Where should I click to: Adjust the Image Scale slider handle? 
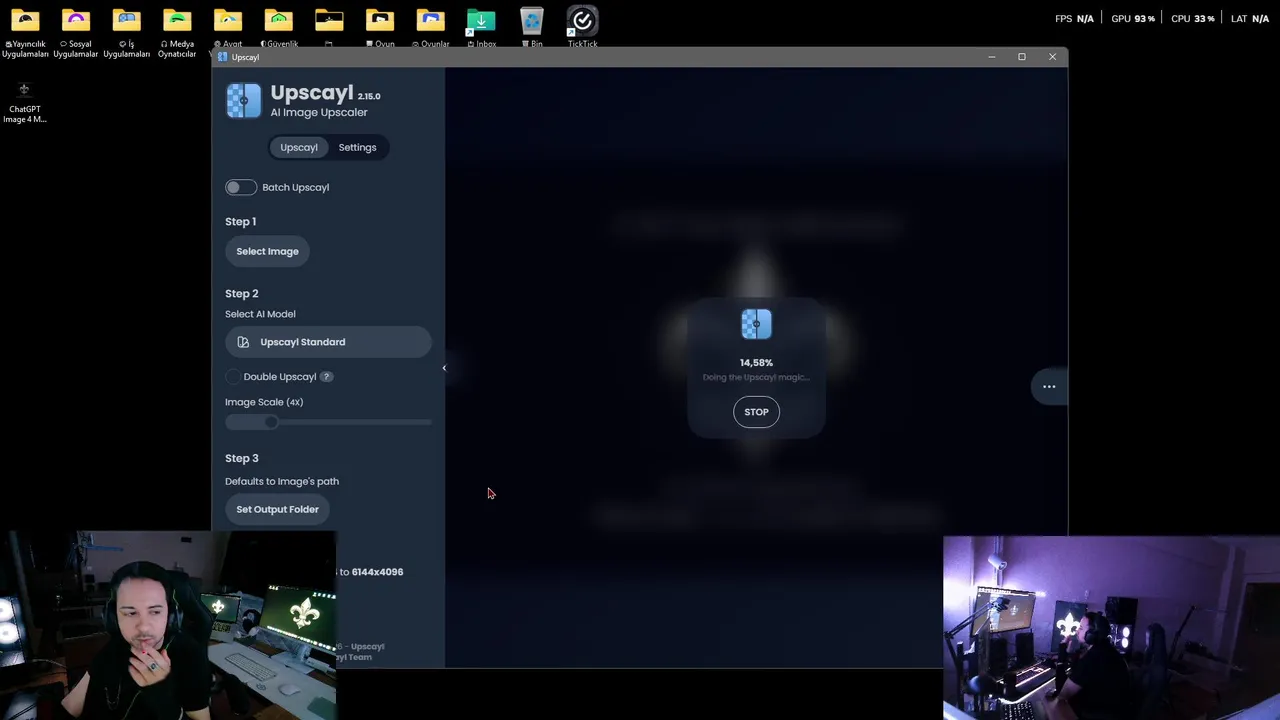(x=271, y=422)
